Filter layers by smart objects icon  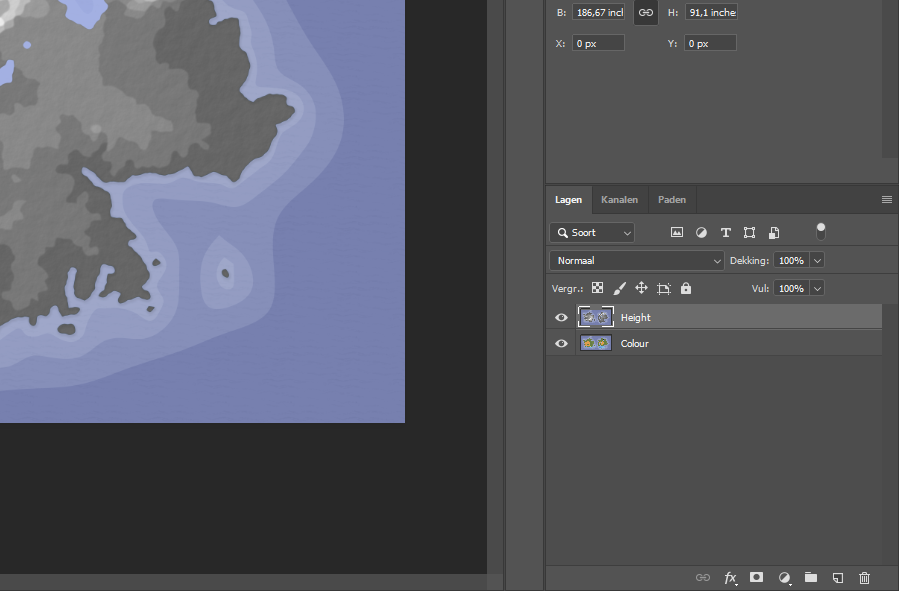coord(773,232)
